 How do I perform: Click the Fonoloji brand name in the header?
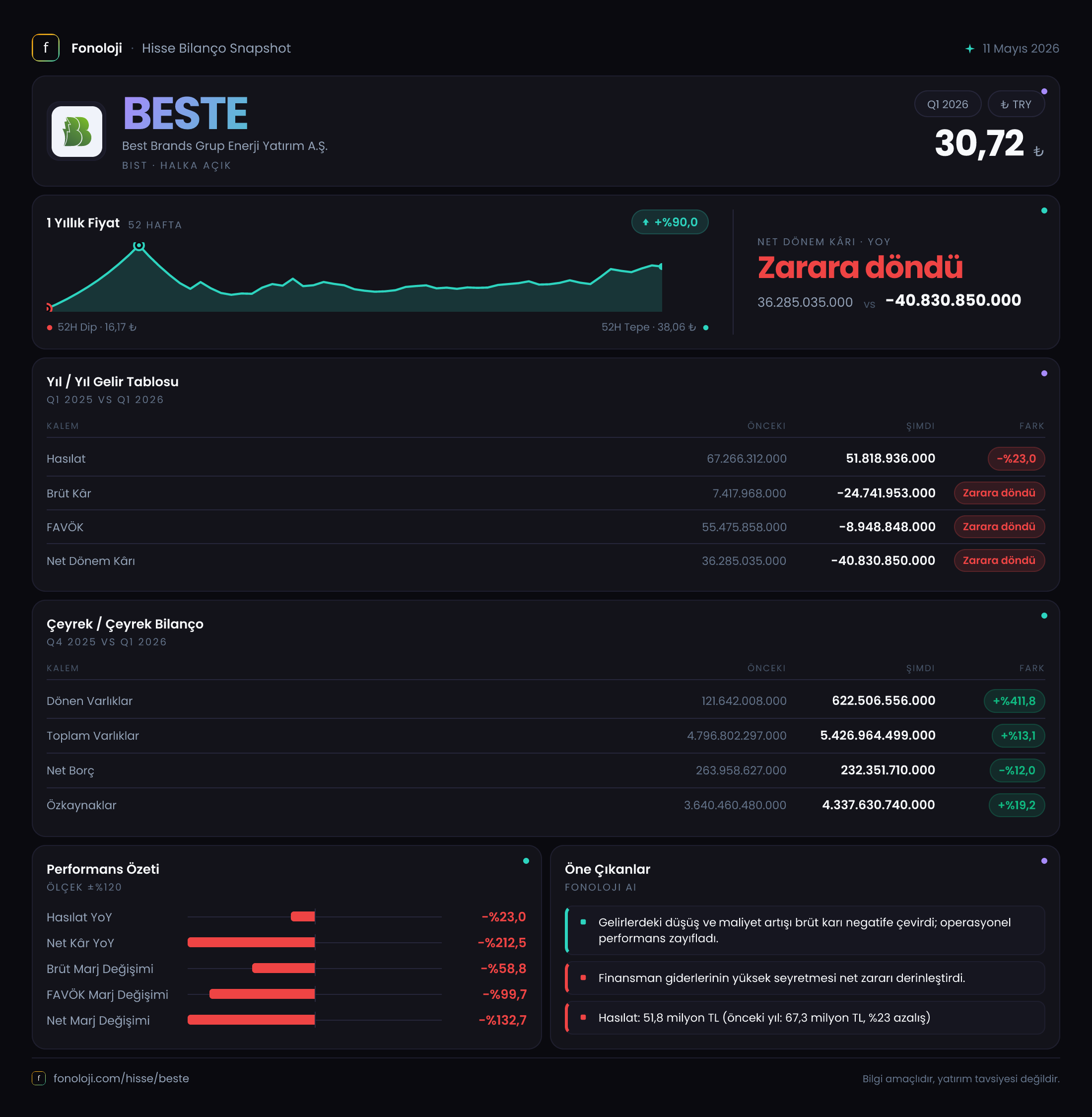[96, 48]
